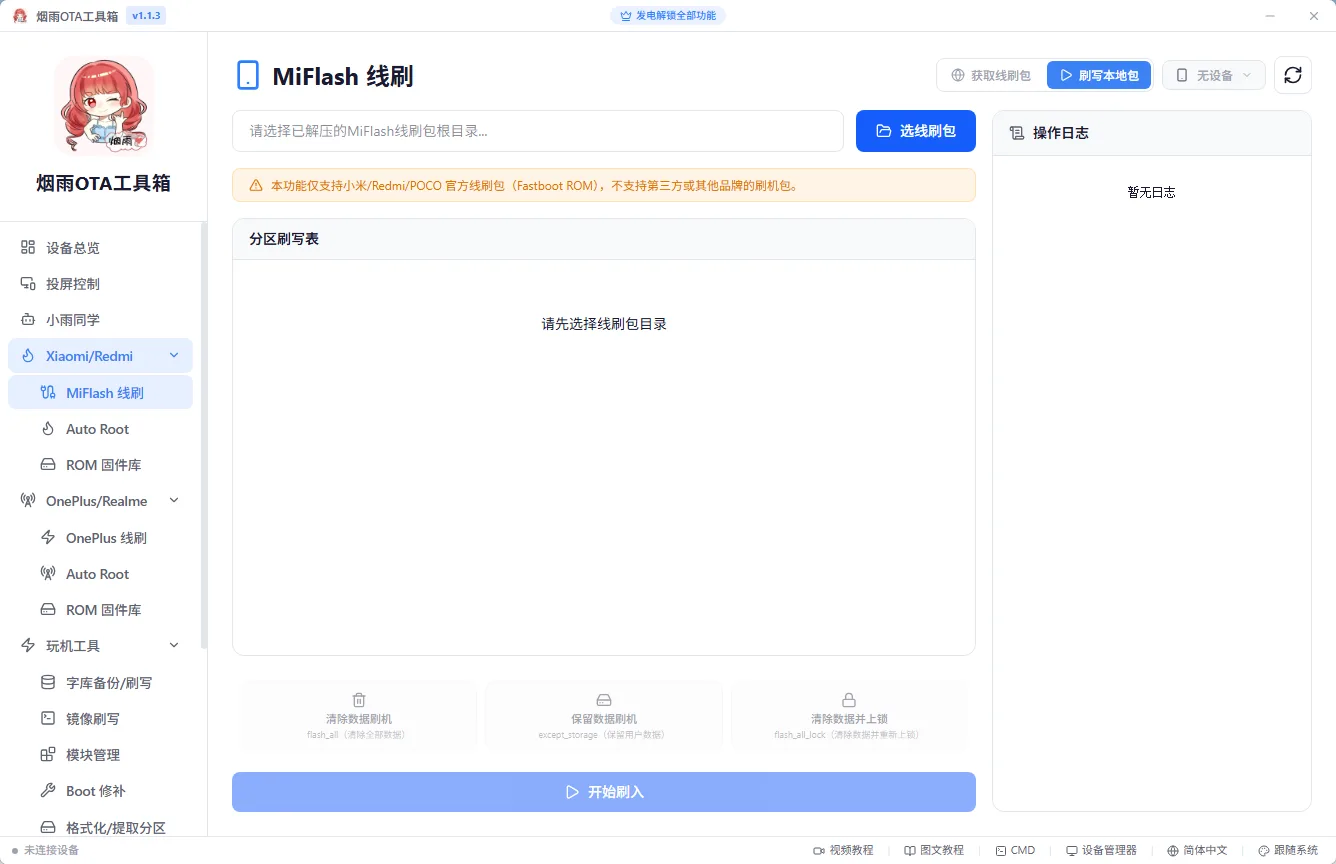This screenshot has height=864, width=1336.
Task: Collapse the OnePlus/Realme group chevron
Action: click(174, 501)
